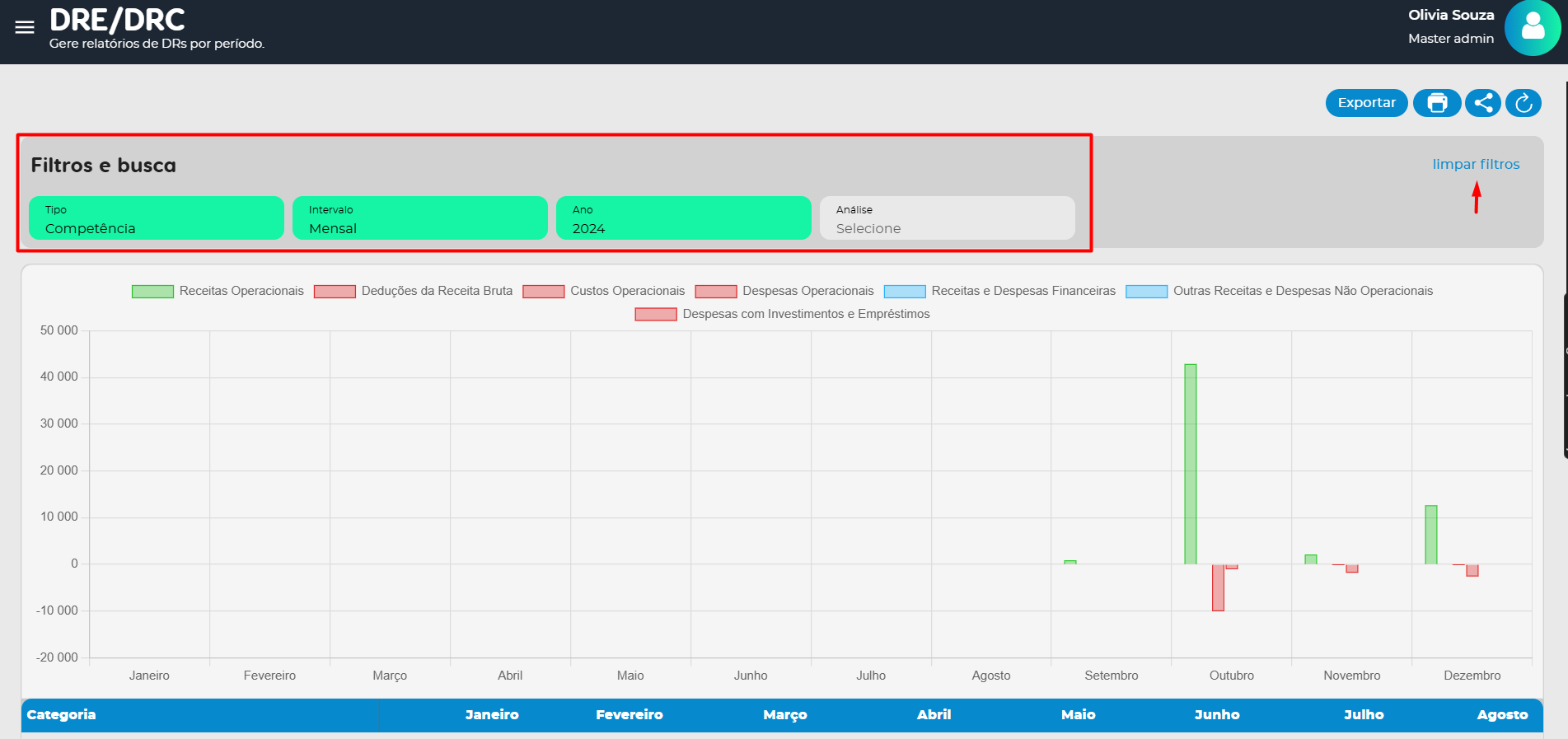The image size is (1568, 739).
Task: Click the refresh report icon
Action: 1524,103
